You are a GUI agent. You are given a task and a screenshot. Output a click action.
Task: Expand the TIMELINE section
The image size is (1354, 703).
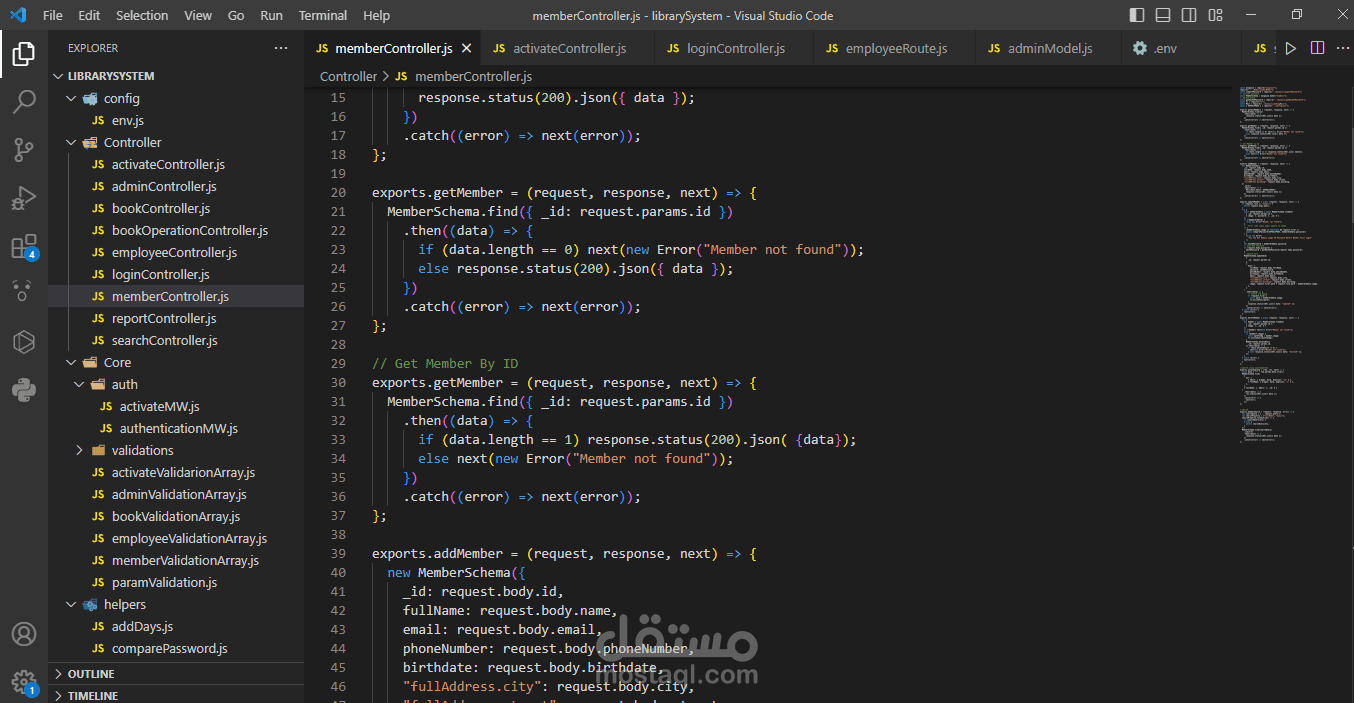176,695
